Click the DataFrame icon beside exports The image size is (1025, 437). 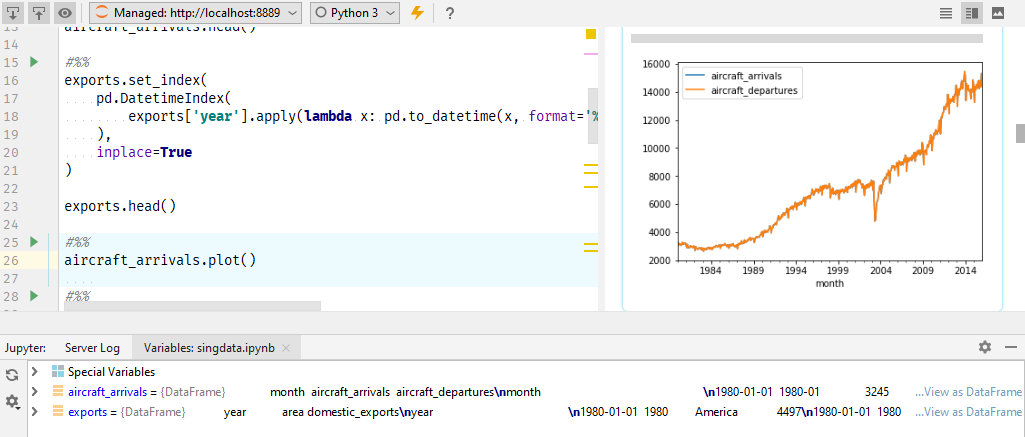tap(58, 412)
